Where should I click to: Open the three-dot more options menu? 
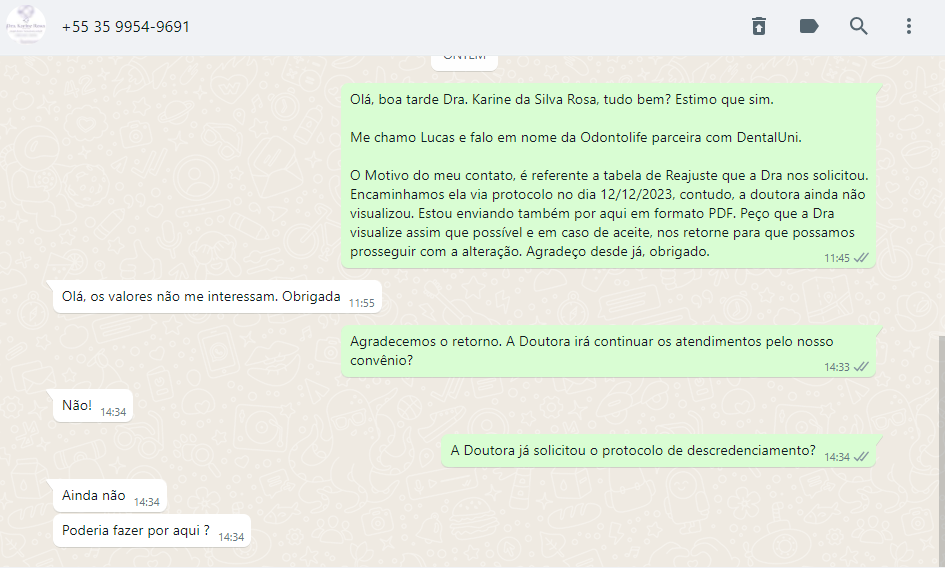pos(909,26)
